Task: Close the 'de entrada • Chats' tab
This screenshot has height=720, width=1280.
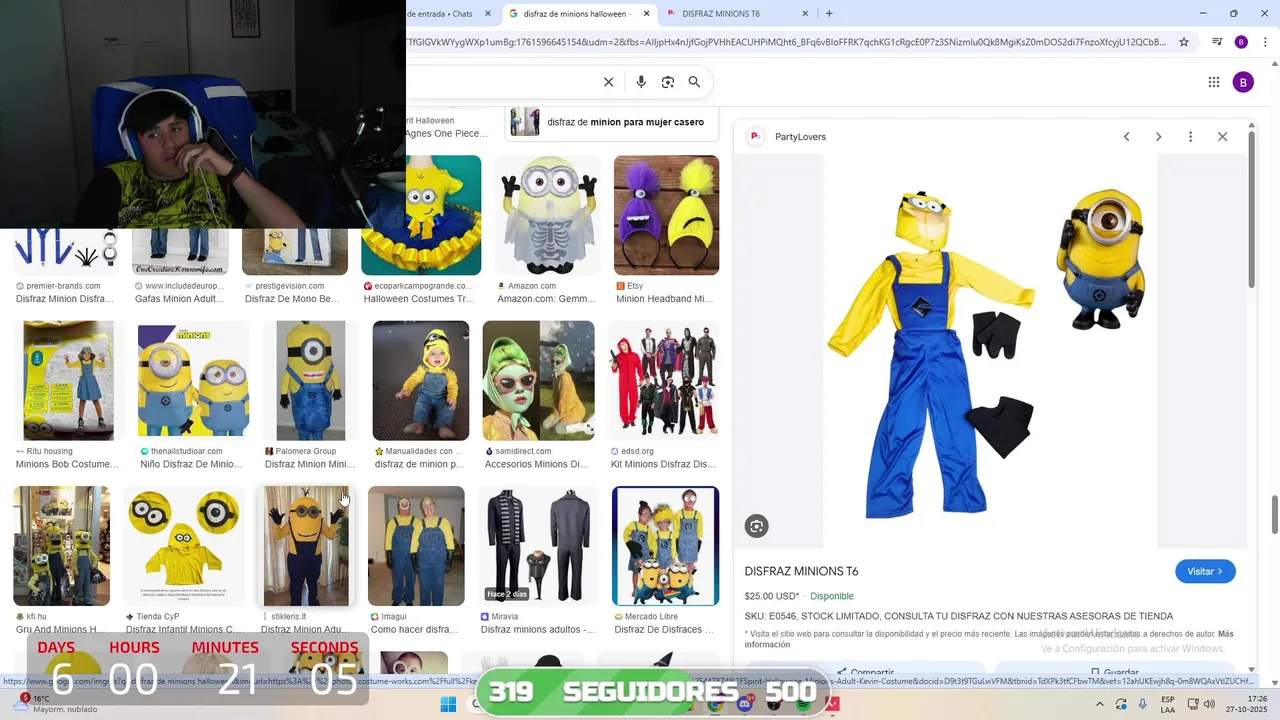Action: click(488, 14)
